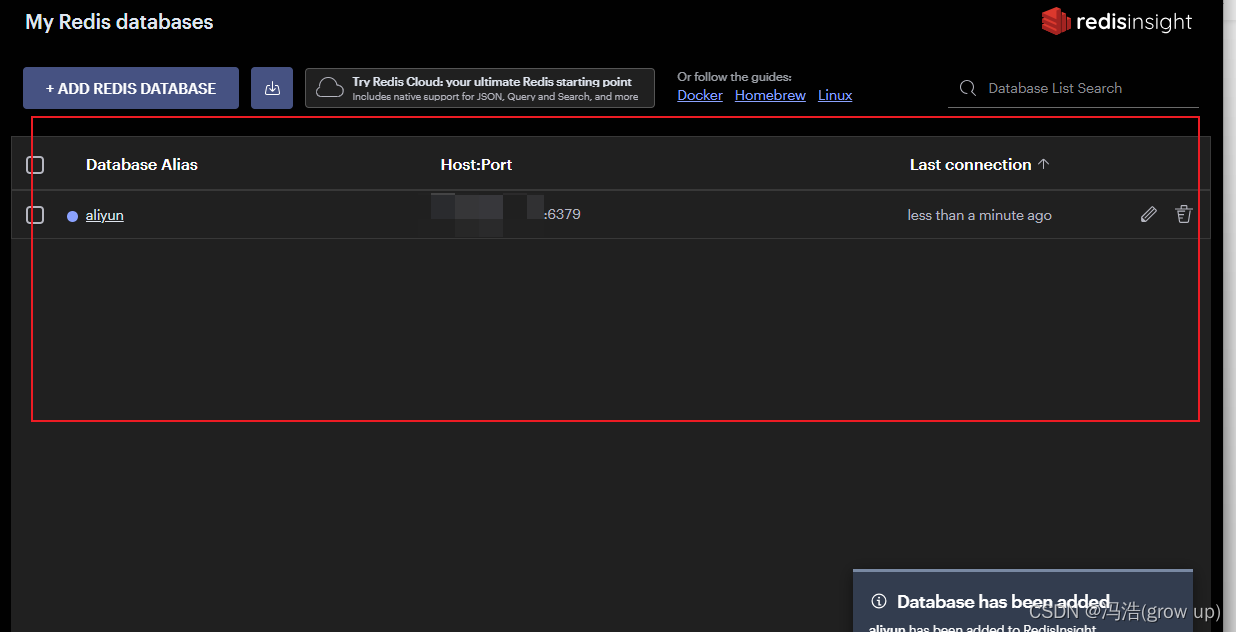
Task: Click the Add Redis Database button
Action: point(131,88)
